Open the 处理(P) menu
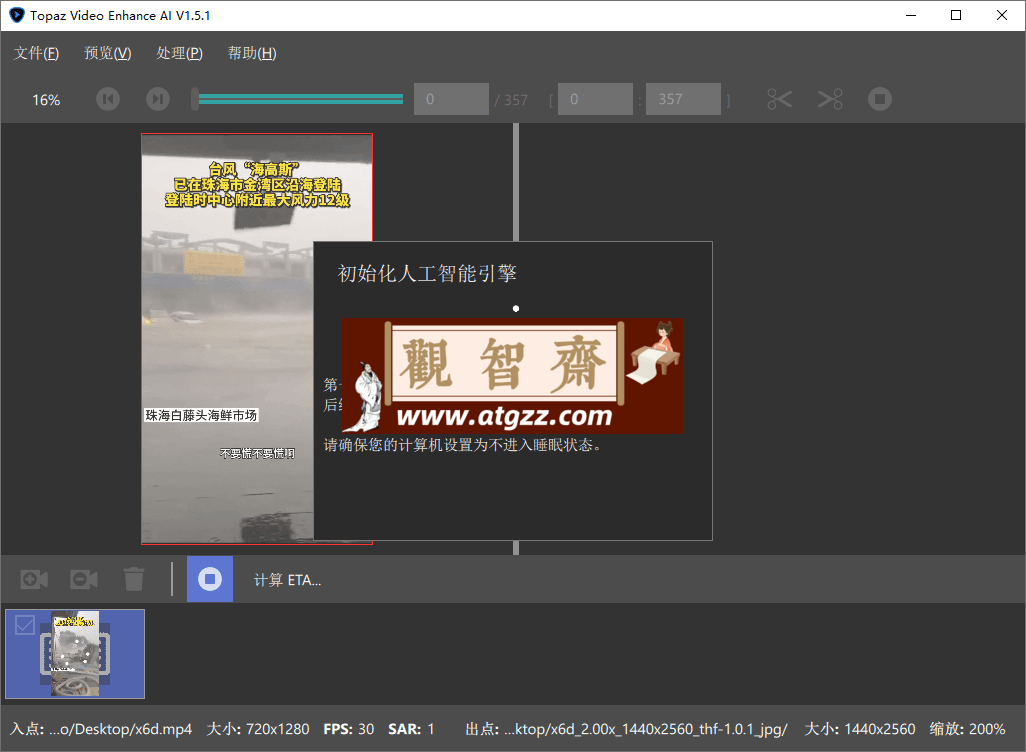The image size is (1026, 752). pos(179,53)
